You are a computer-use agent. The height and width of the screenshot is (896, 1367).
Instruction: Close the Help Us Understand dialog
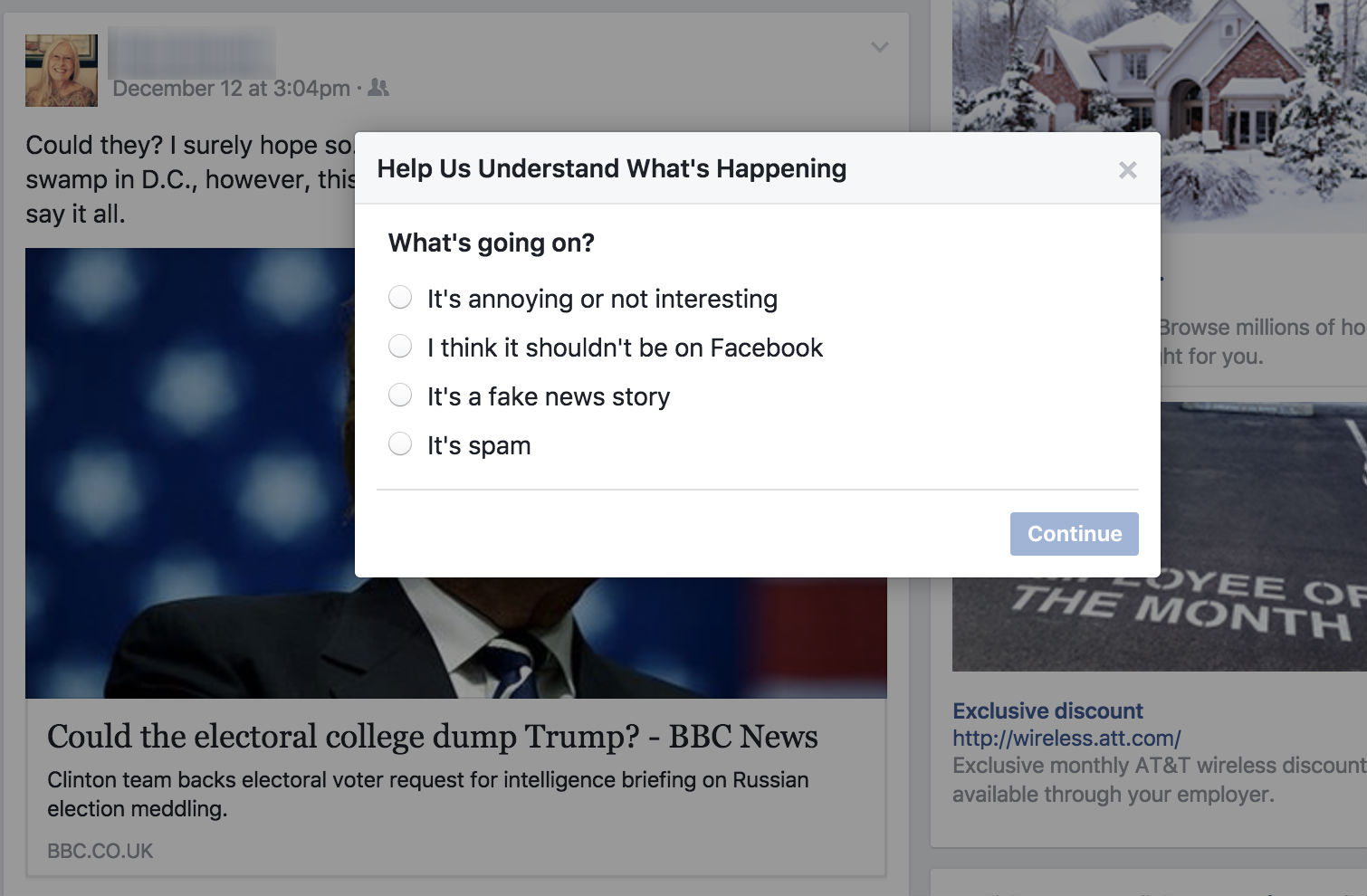pyautogui.click(x=1127, y=170)
